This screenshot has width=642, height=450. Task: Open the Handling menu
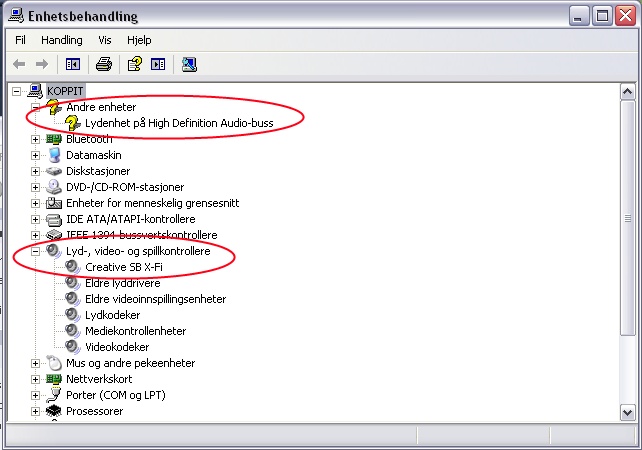click(x=62, y=40)
